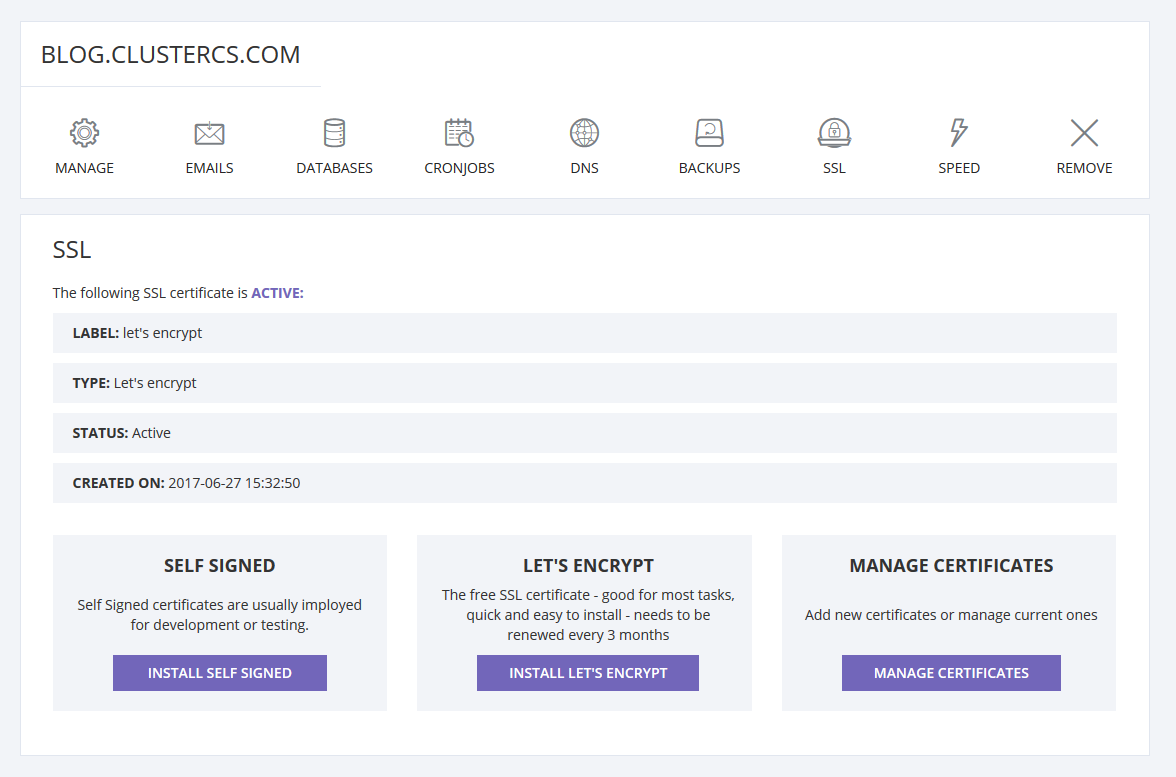Click the Remove X icon
1176x777 pixels.
pyautogui.click(x=1084, y=133)
